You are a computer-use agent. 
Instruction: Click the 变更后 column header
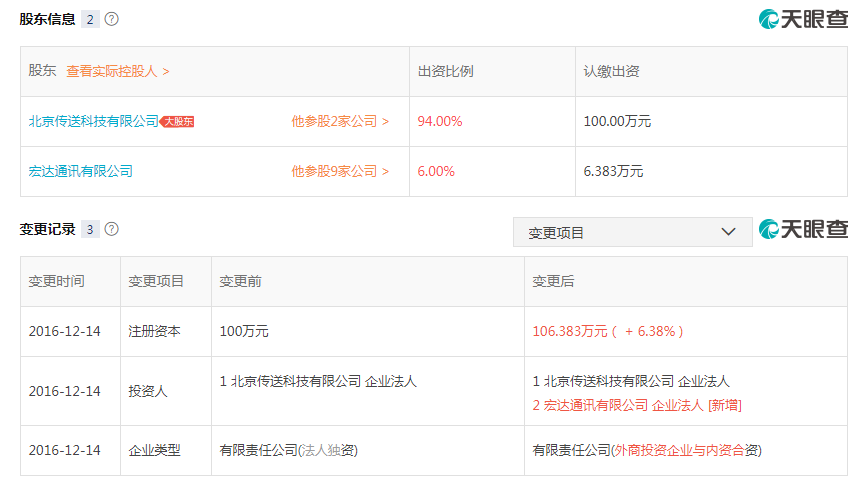[x=553, y=281]
